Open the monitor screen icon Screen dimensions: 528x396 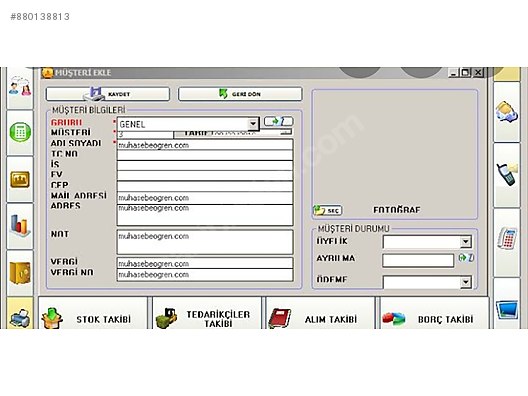click(507, 309)
